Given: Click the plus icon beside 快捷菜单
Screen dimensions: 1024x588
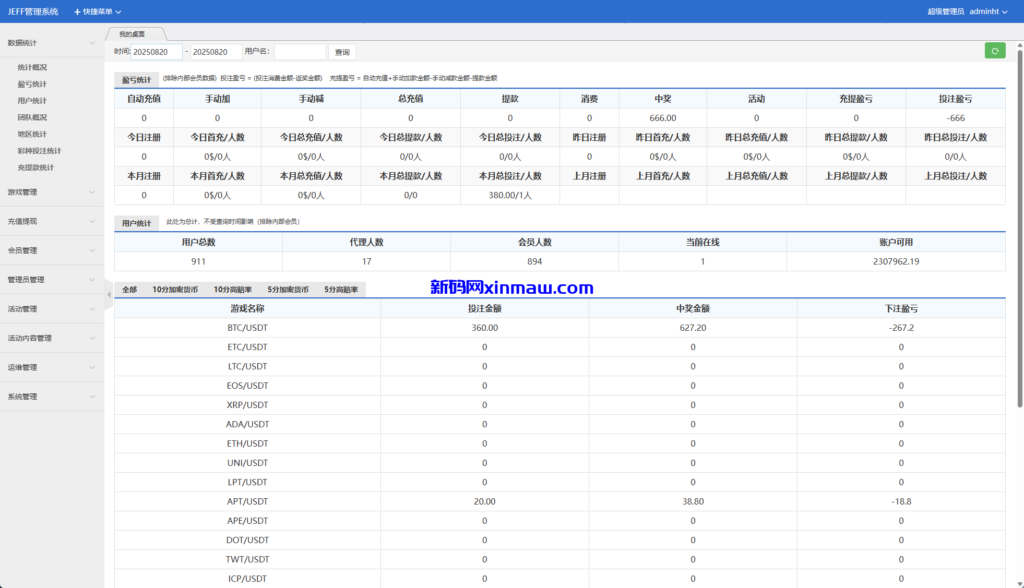Looking at the screenshot, I should 76,12.
